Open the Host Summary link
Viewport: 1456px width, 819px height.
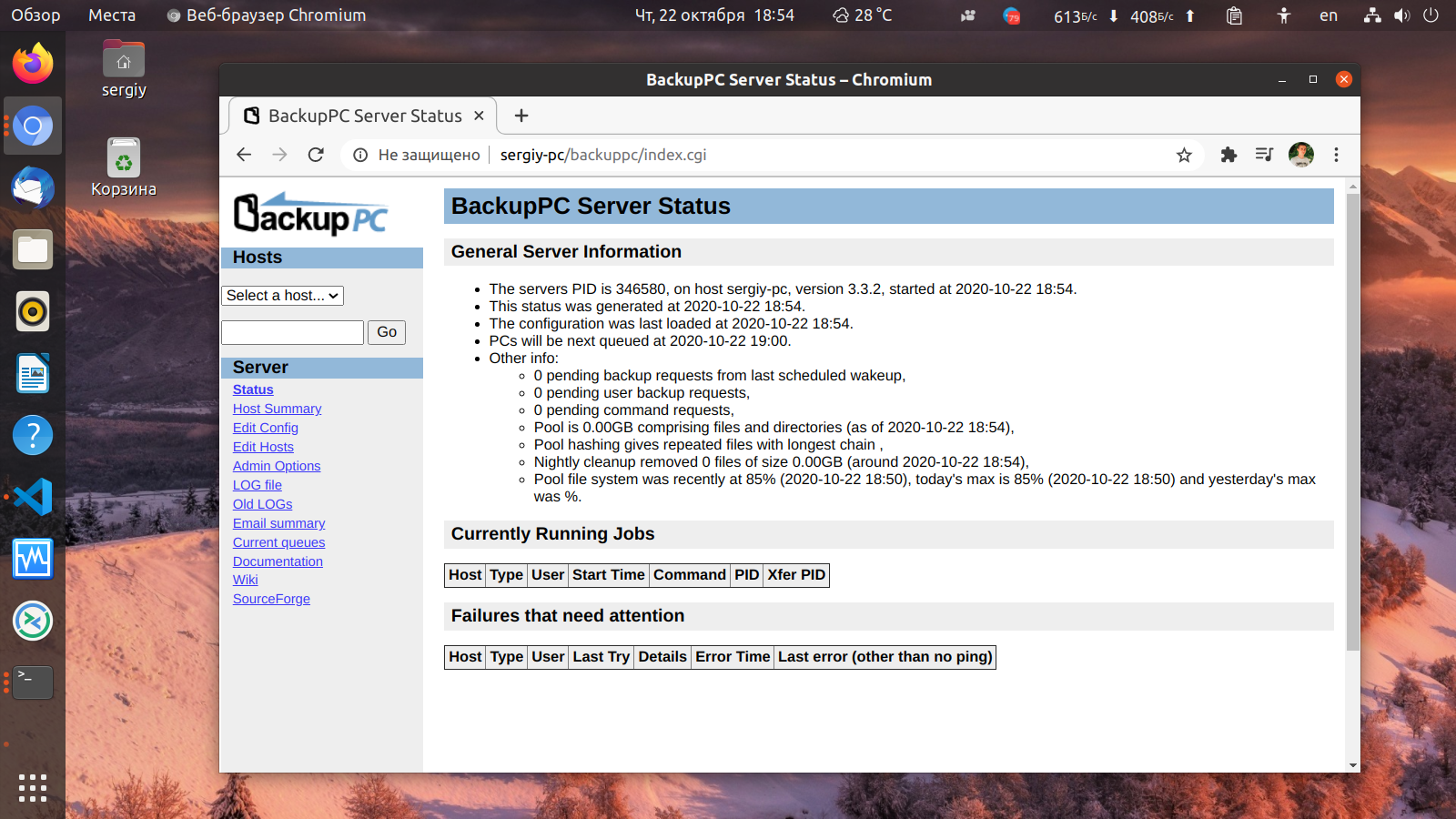tap(277, 409)
